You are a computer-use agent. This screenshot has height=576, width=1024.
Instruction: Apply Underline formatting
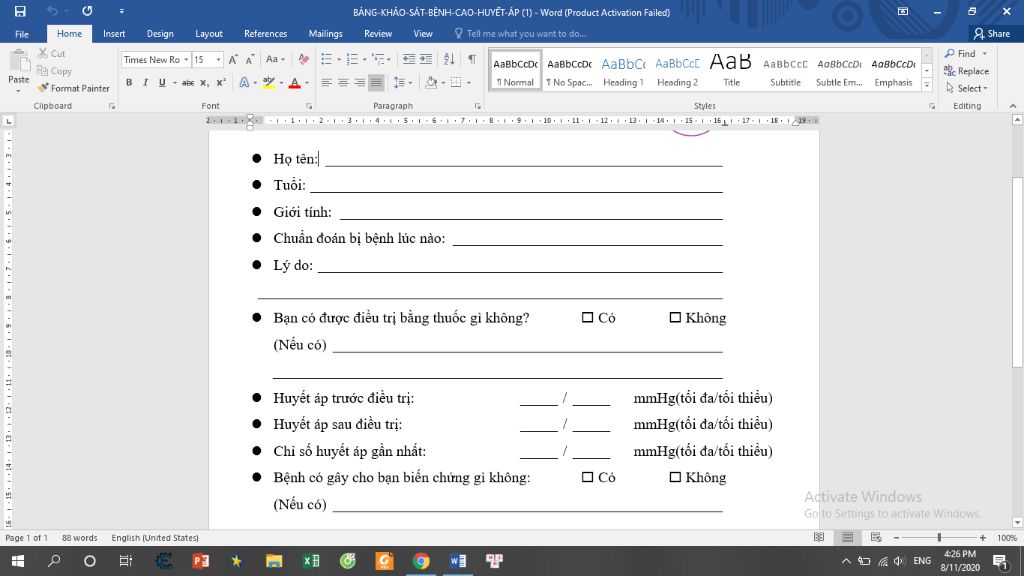(x=162, y=83)
